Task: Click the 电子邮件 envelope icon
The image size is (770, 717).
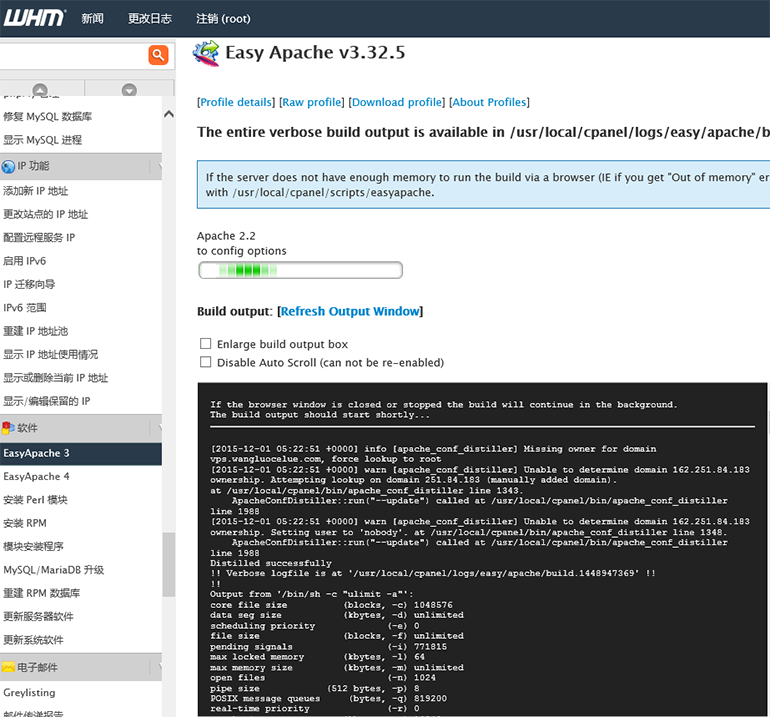Action: tap(8, 667)
